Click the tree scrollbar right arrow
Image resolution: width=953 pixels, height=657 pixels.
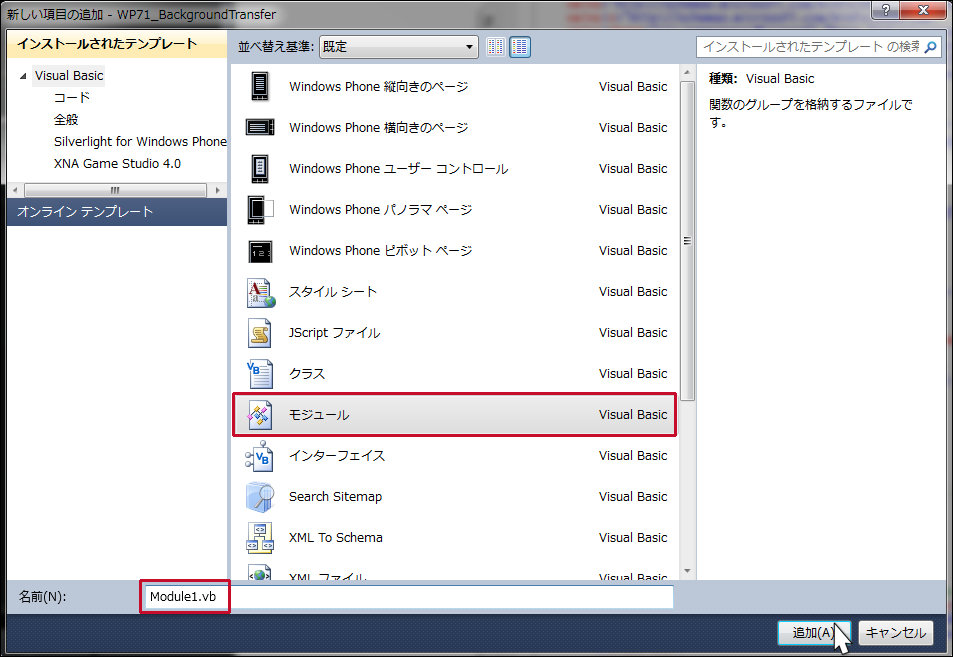pos(218,190)
